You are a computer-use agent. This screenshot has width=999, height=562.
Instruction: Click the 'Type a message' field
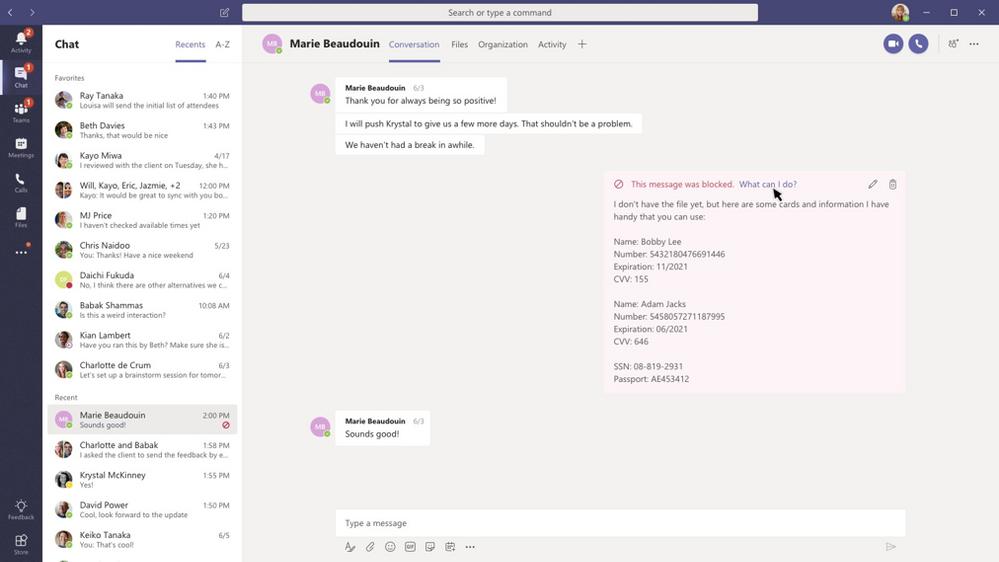pos(621,523)
